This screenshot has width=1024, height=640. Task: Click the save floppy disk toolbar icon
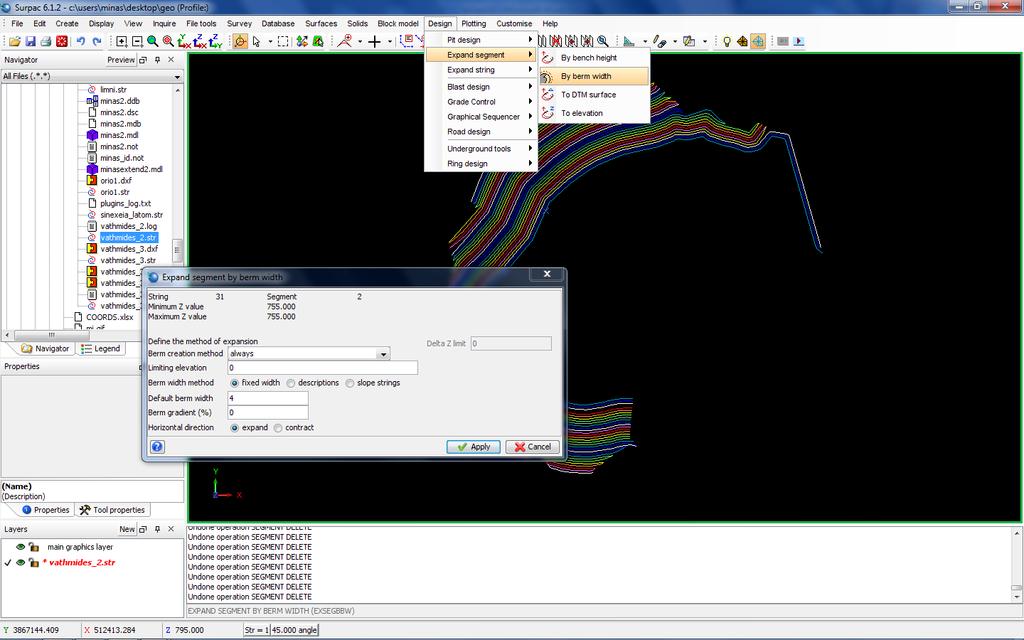point(30,41)
